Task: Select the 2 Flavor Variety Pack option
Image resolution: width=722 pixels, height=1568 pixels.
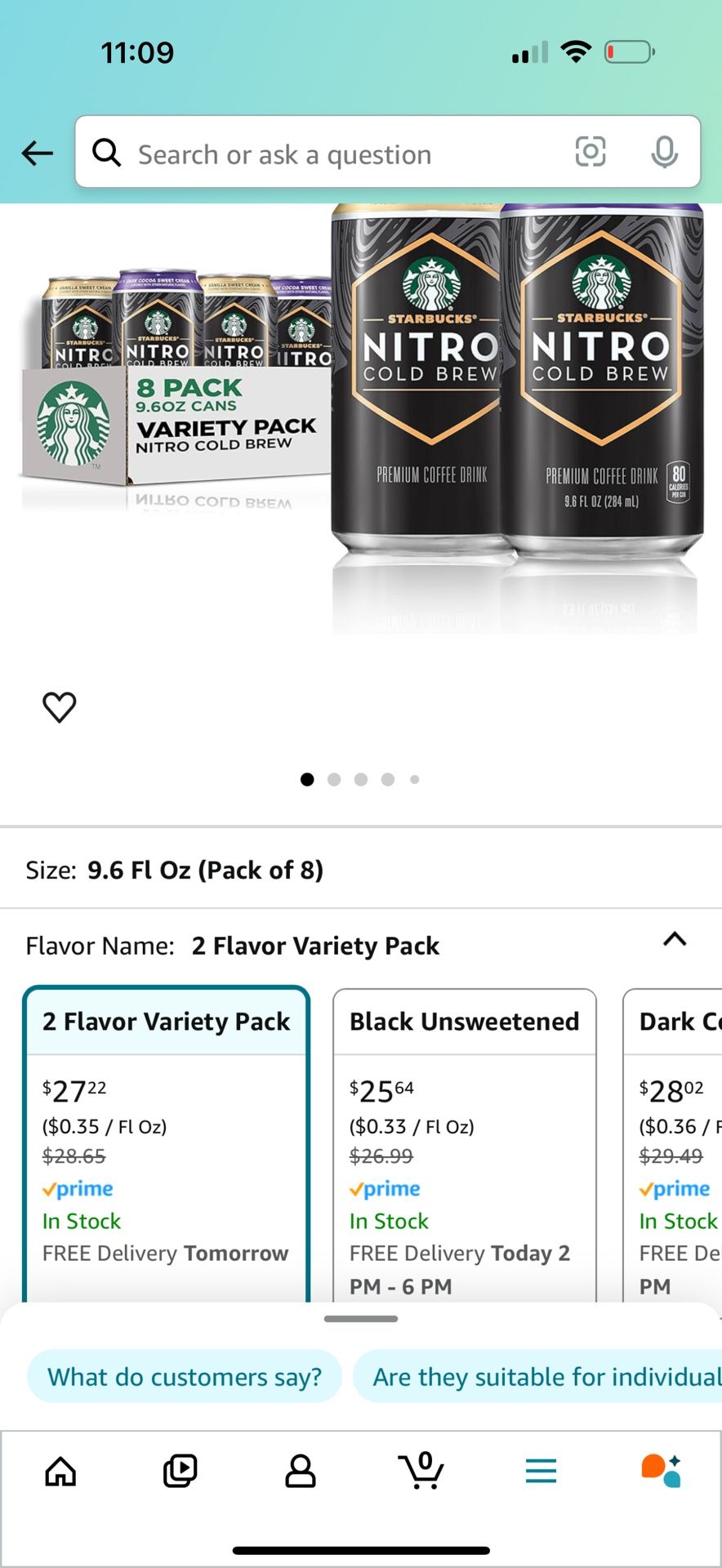Action: point(167,1143)
